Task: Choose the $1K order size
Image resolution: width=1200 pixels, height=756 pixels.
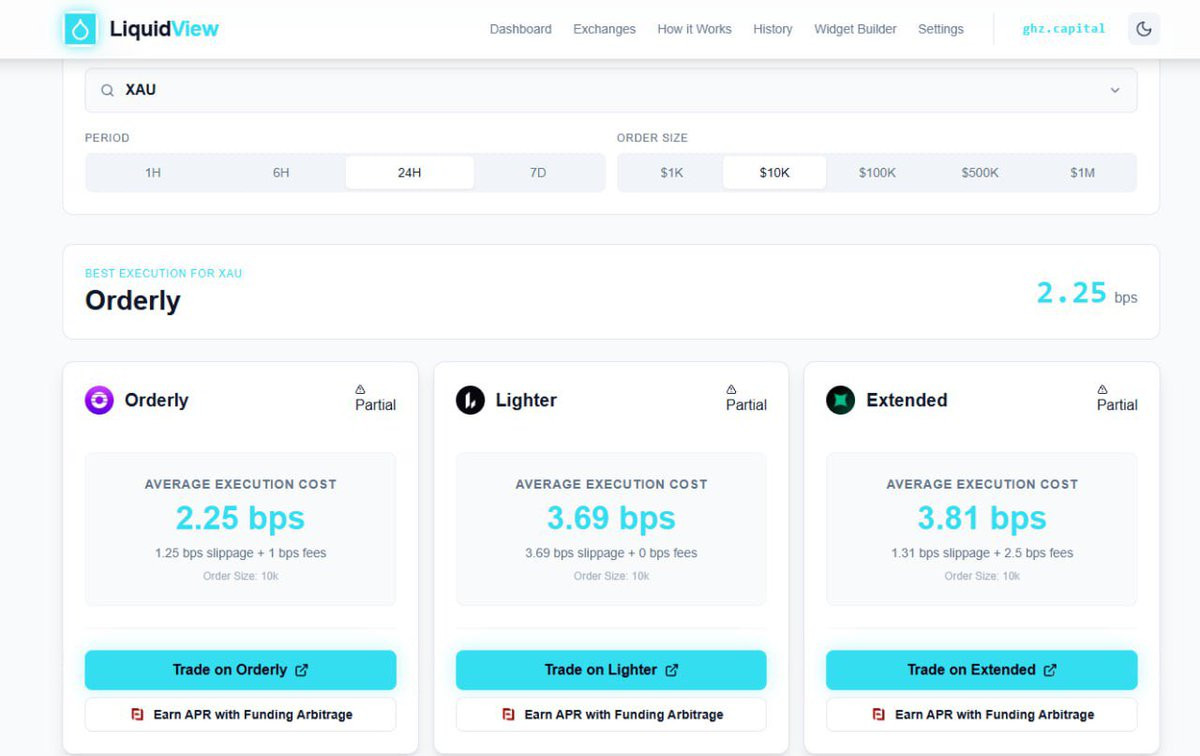Action: (672, 173)
